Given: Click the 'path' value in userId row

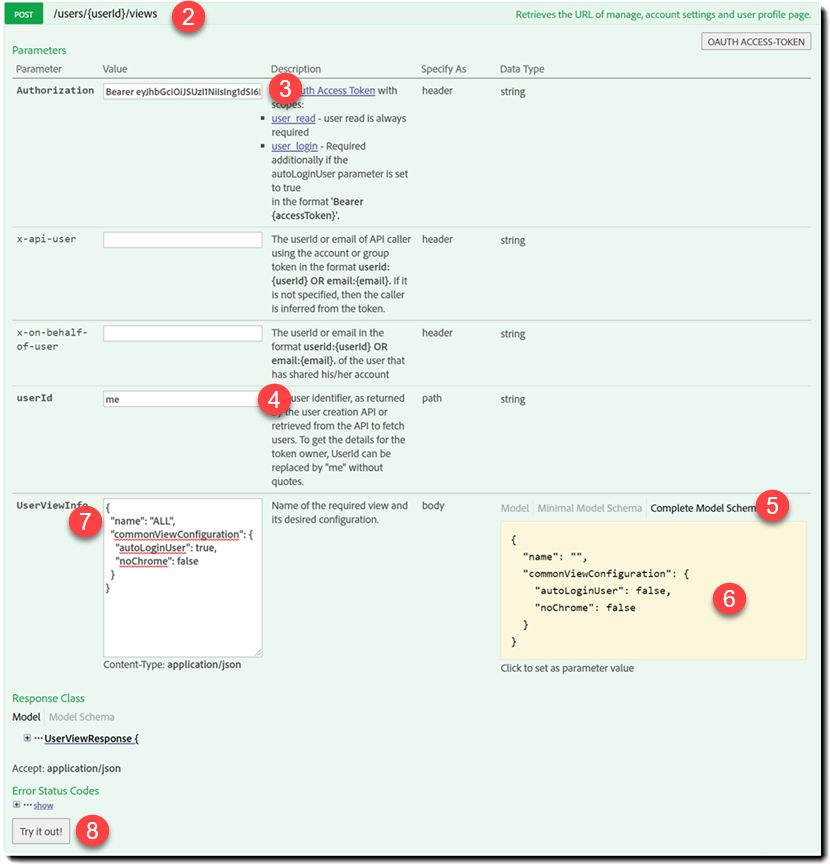Looking at the screenshot, I should point(432,398).
